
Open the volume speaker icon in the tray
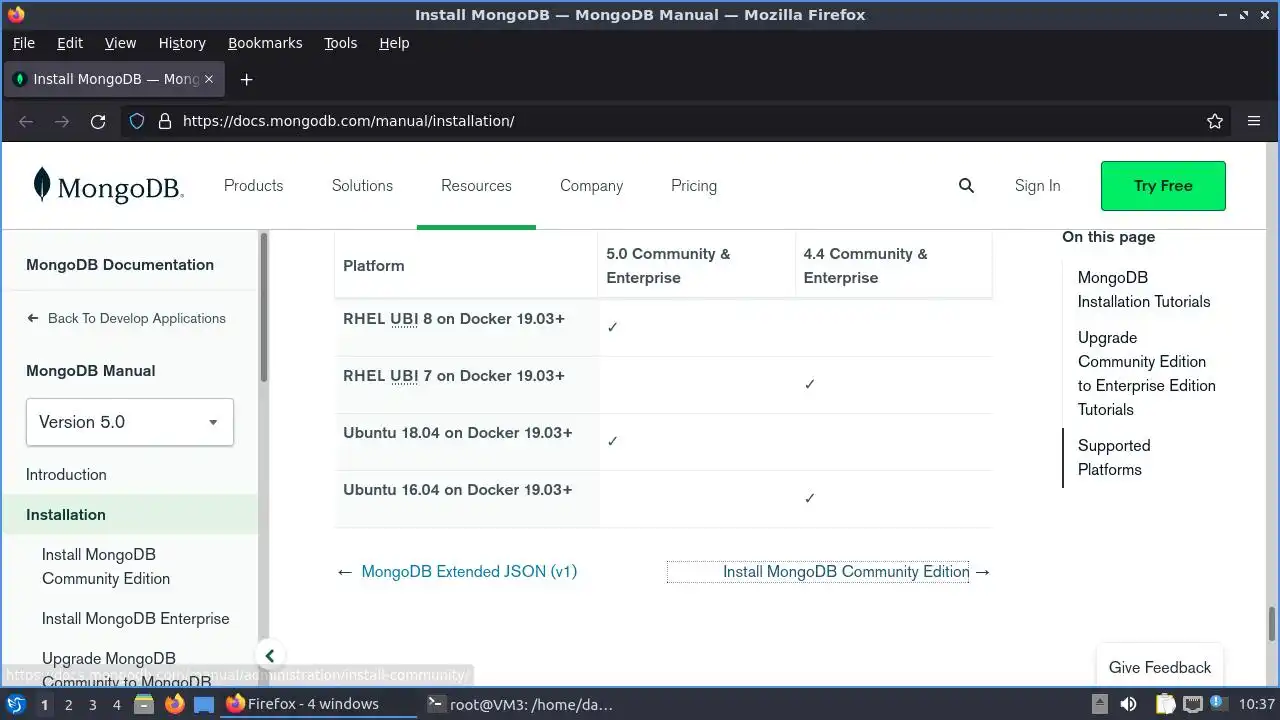pos(1129,704)
